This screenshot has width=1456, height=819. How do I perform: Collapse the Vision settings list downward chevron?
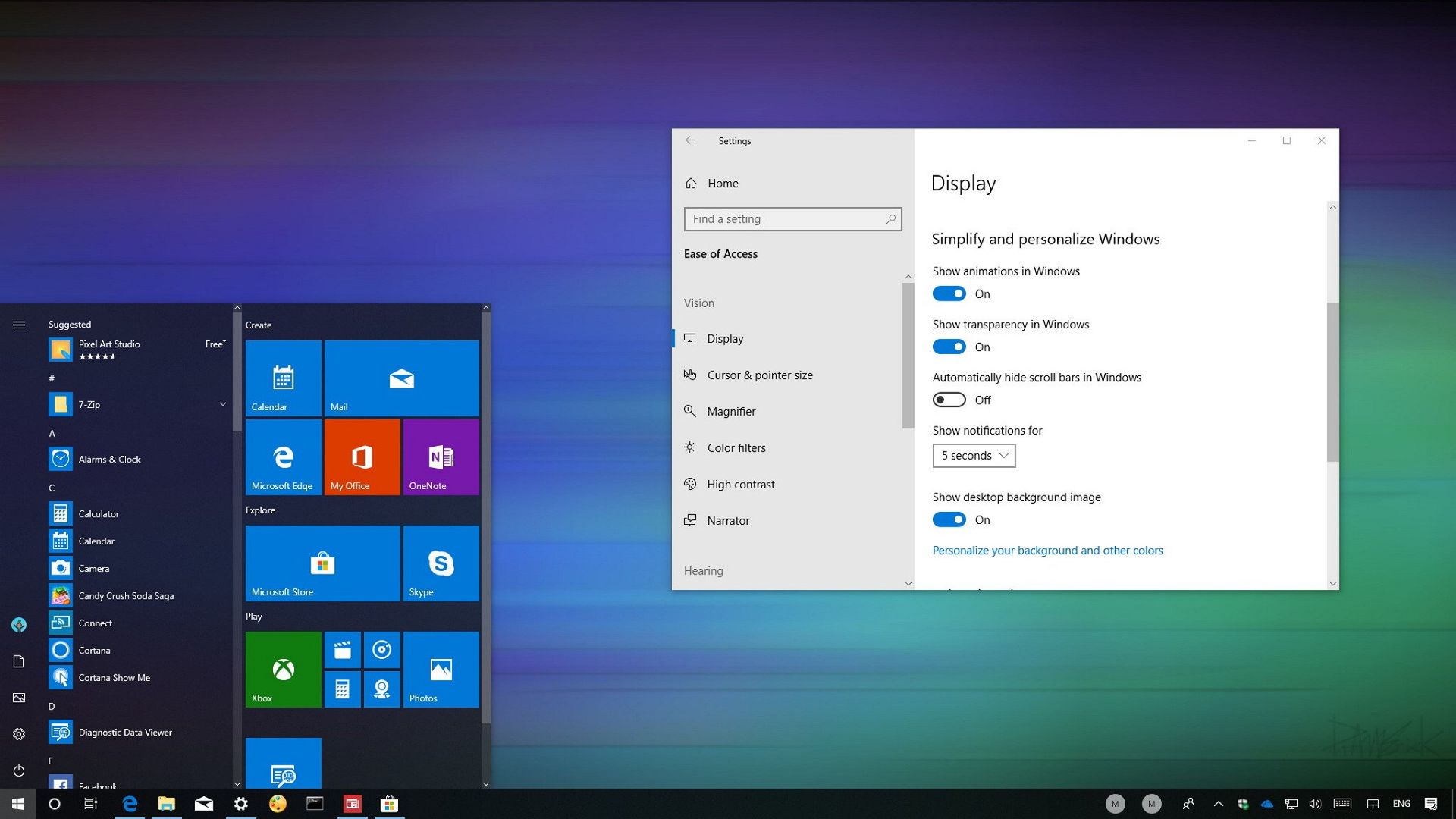pos(908,583)
